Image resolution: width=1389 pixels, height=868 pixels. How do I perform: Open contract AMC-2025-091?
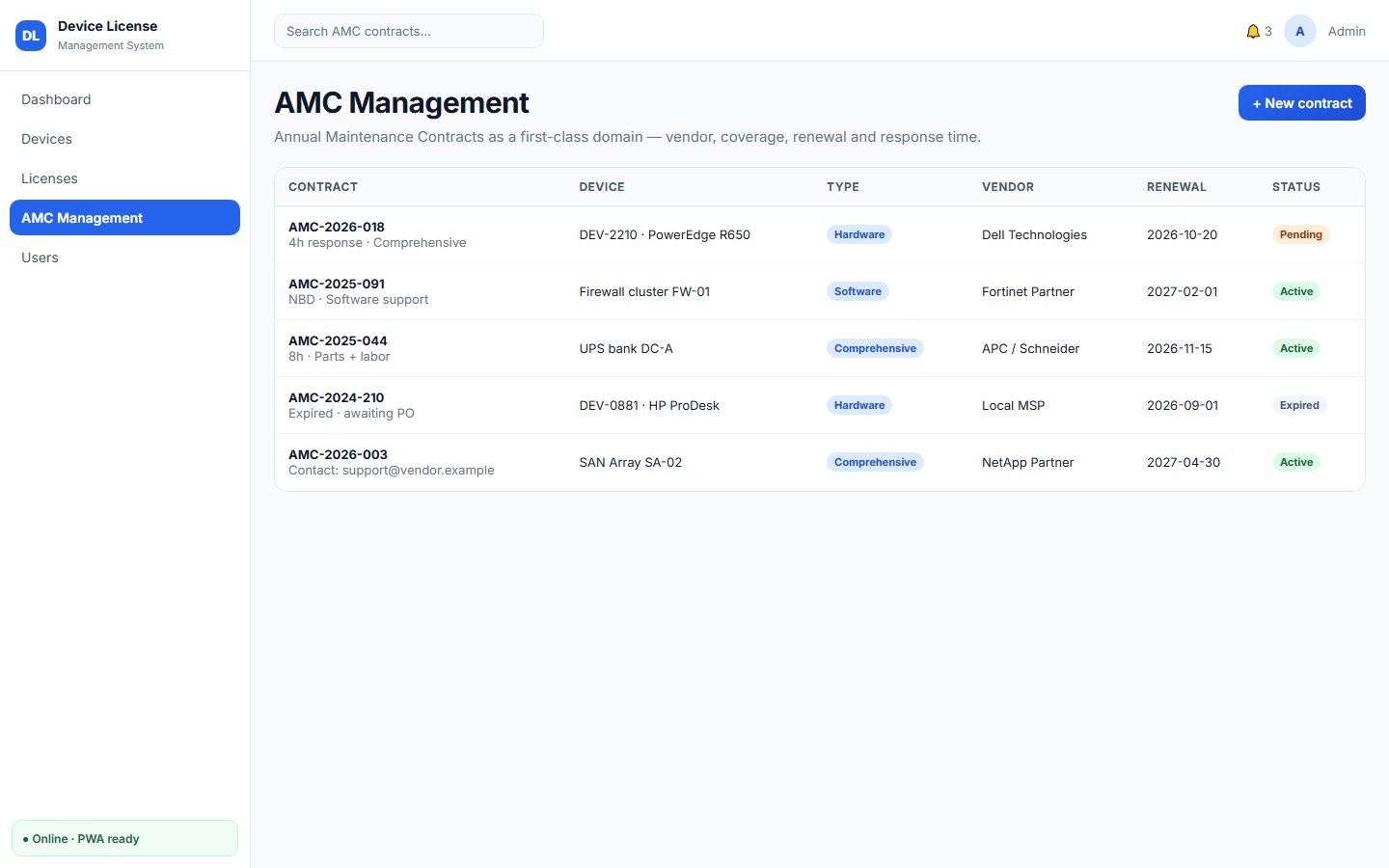click(337, 284)
